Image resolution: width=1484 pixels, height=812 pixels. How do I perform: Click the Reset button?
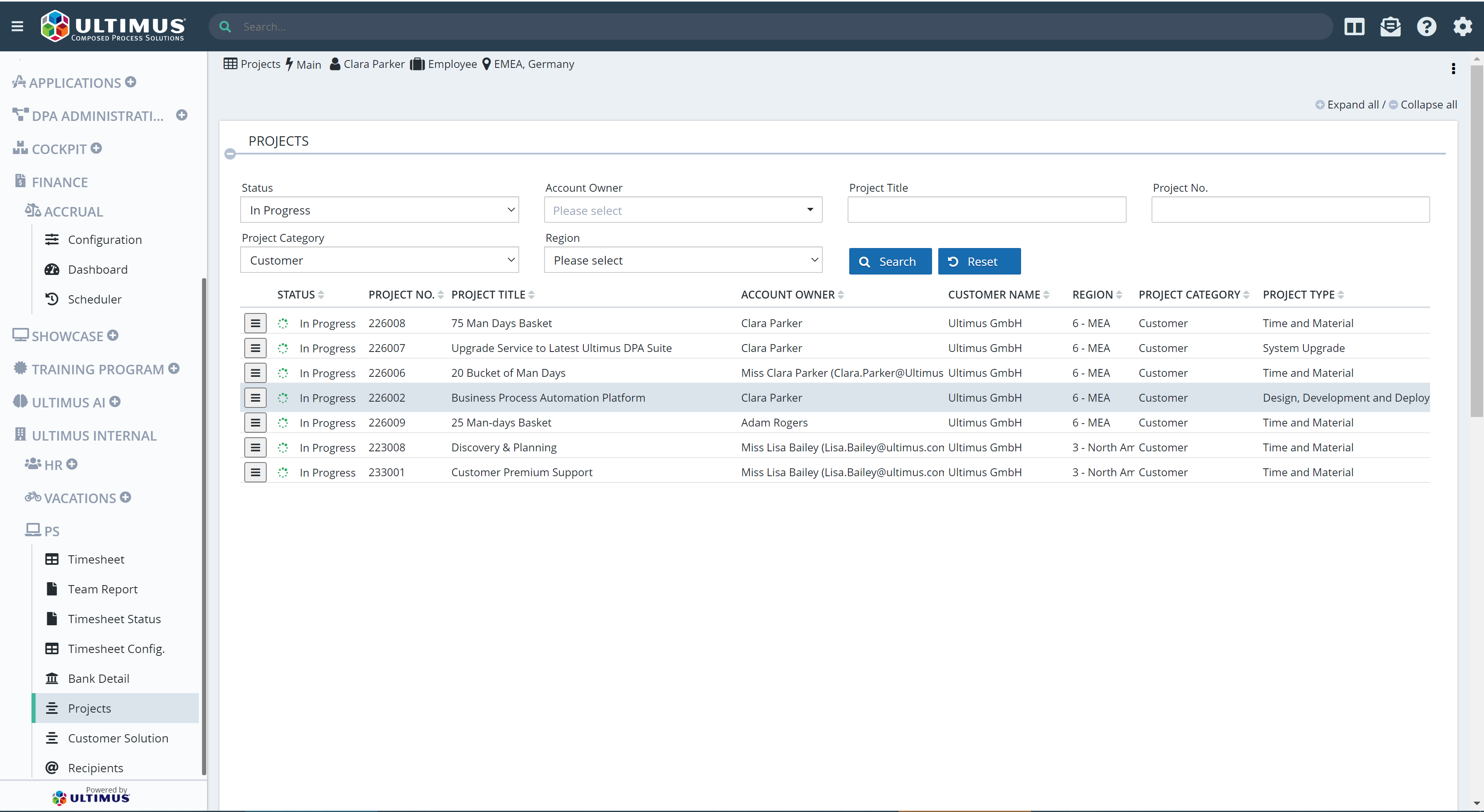(x=979, y=262)
